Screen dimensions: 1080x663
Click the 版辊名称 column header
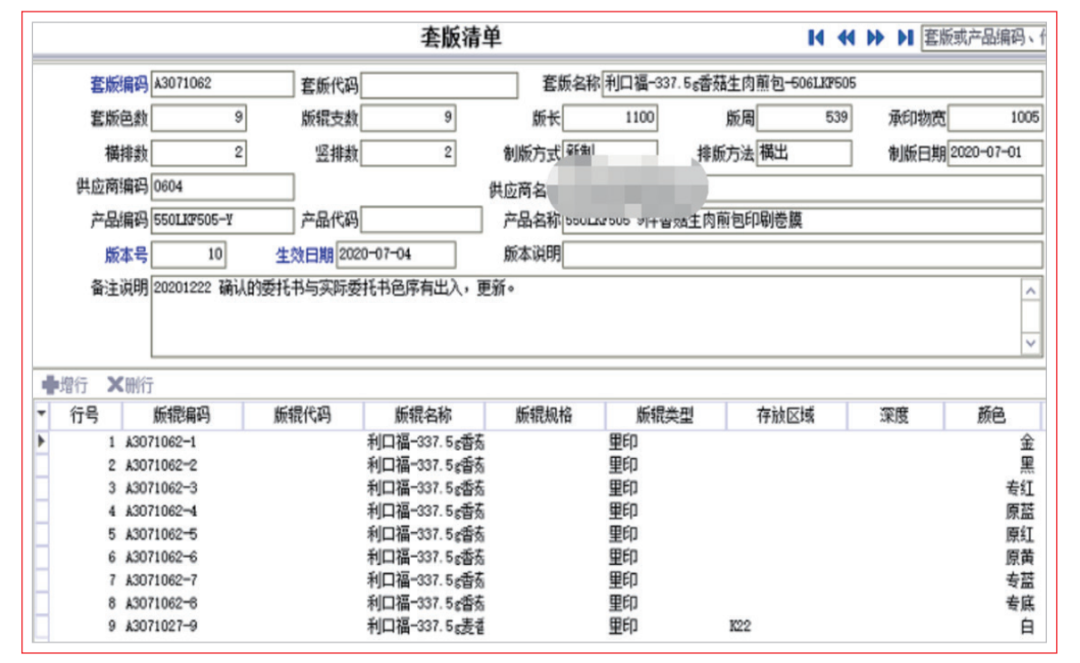[424, 415]
